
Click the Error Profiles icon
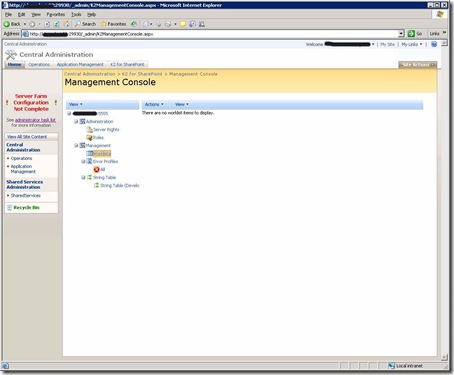(89, 161)
